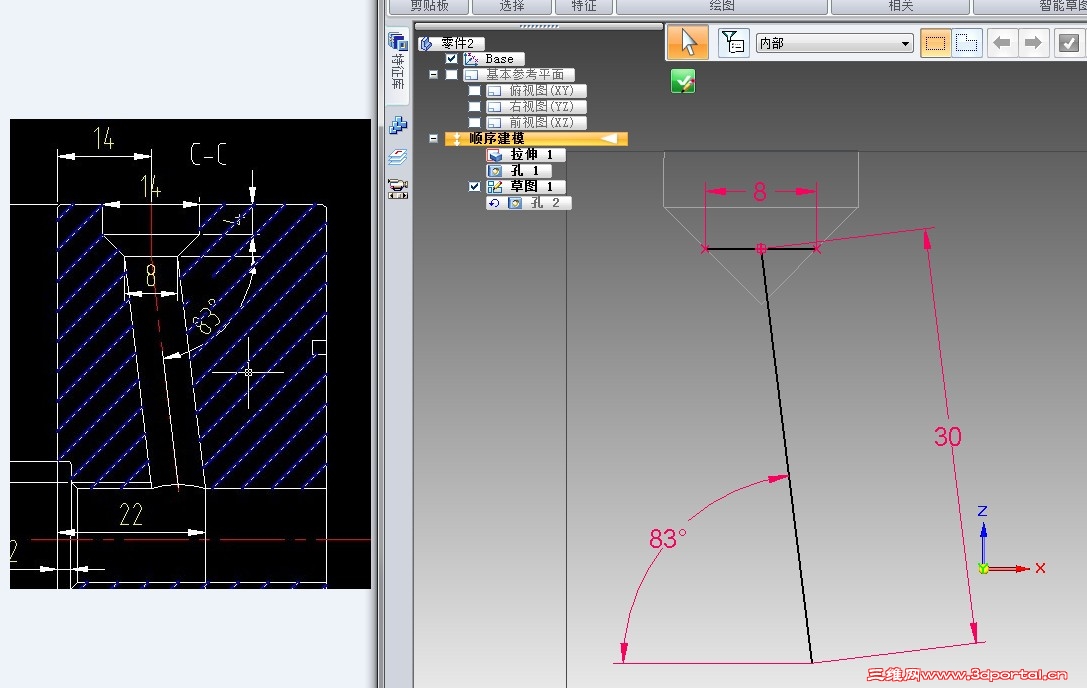Toggle the 基本参考平面 visibility checkbox
Viewport: 1087px width, 688px height.
(x=451, y=75)
